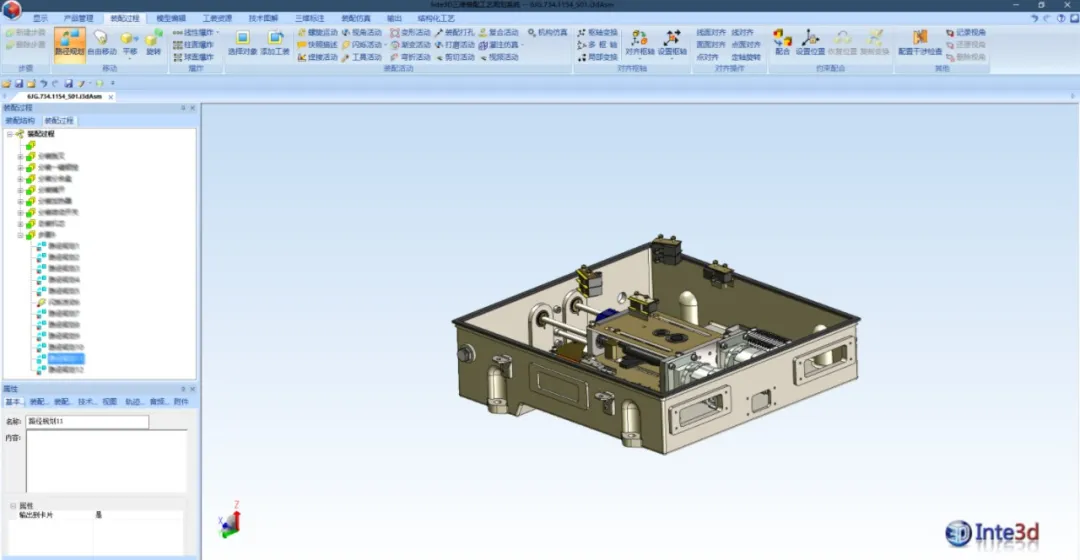Collapse the 装配过程 root tree node
This screenshot has height=560, width=1080.
(x=9, y=133)
